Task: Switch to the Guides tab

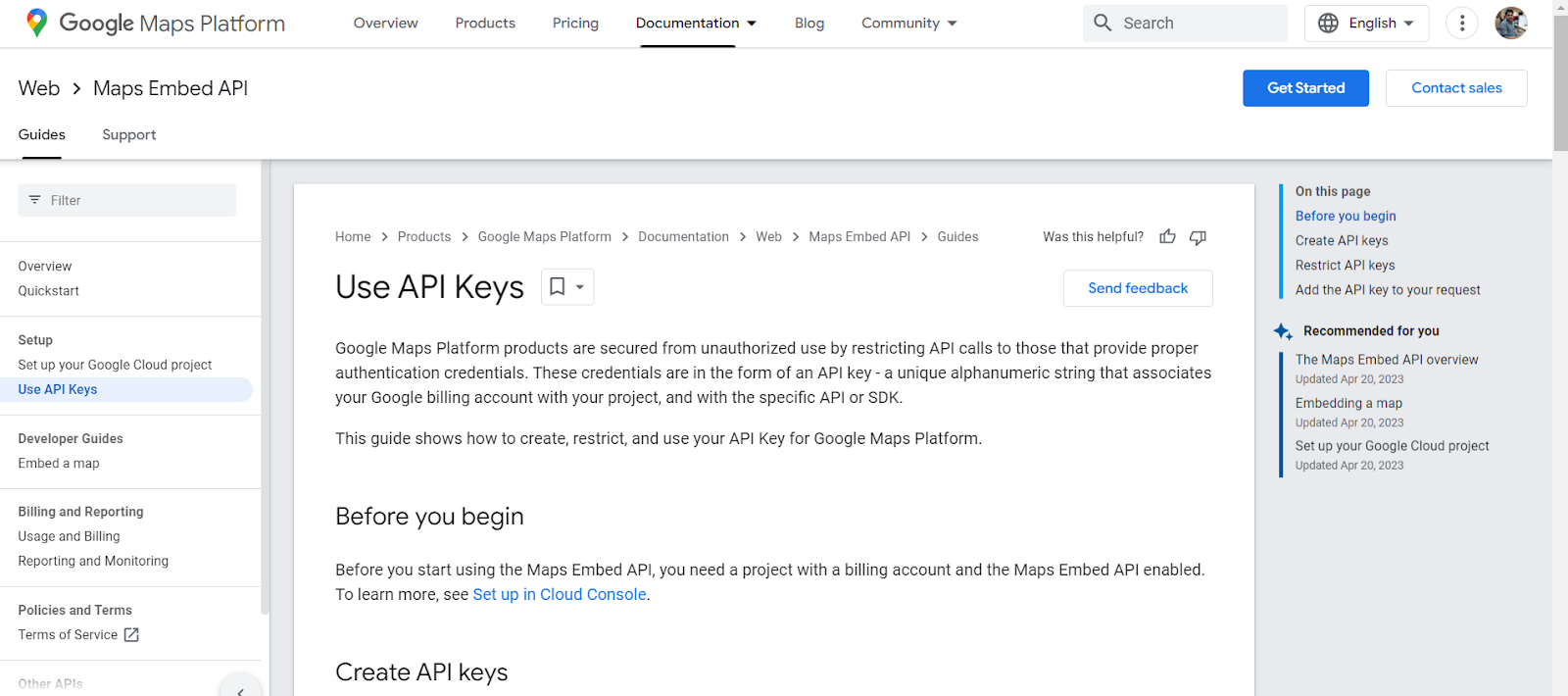Action: 41,134
